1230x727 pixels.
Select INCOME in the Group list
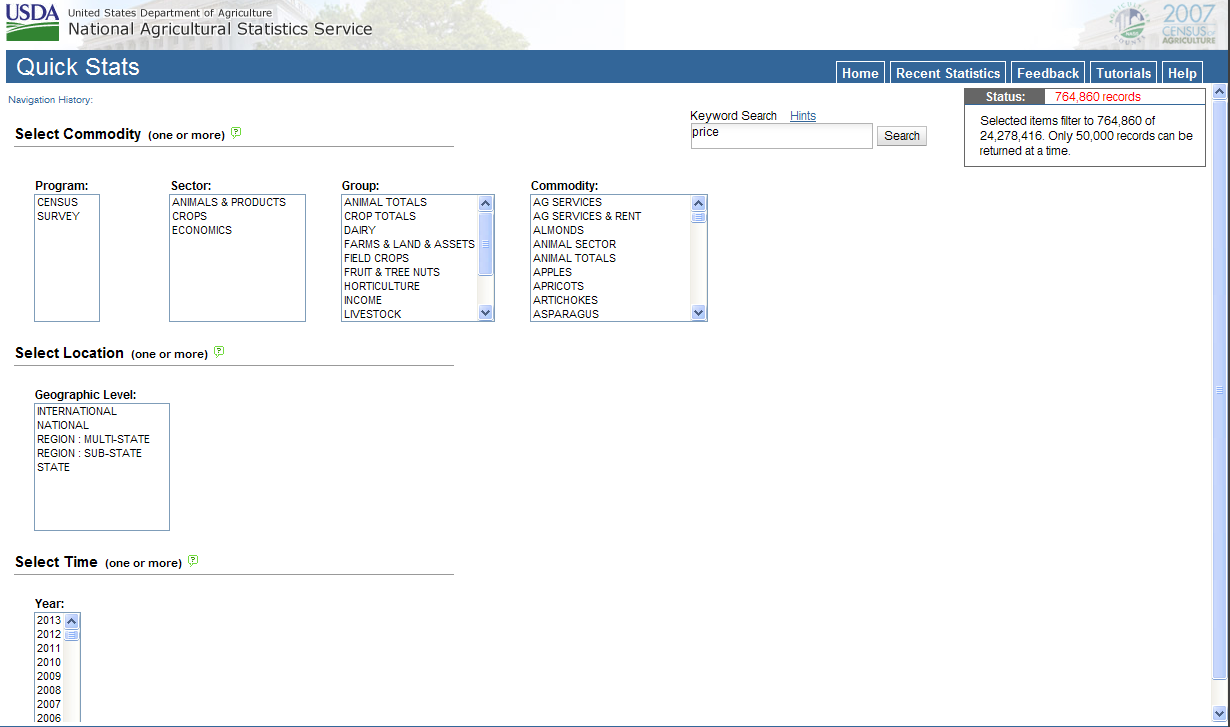coord(410,300)
